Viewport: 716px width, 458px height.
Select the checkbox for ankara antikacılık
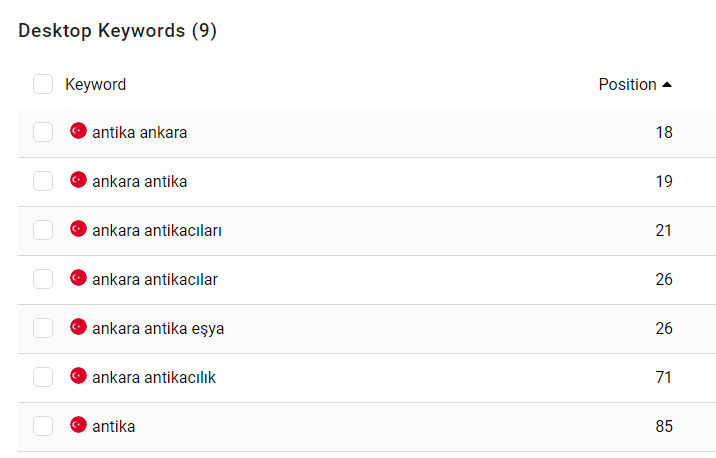[x=43, y=377]
